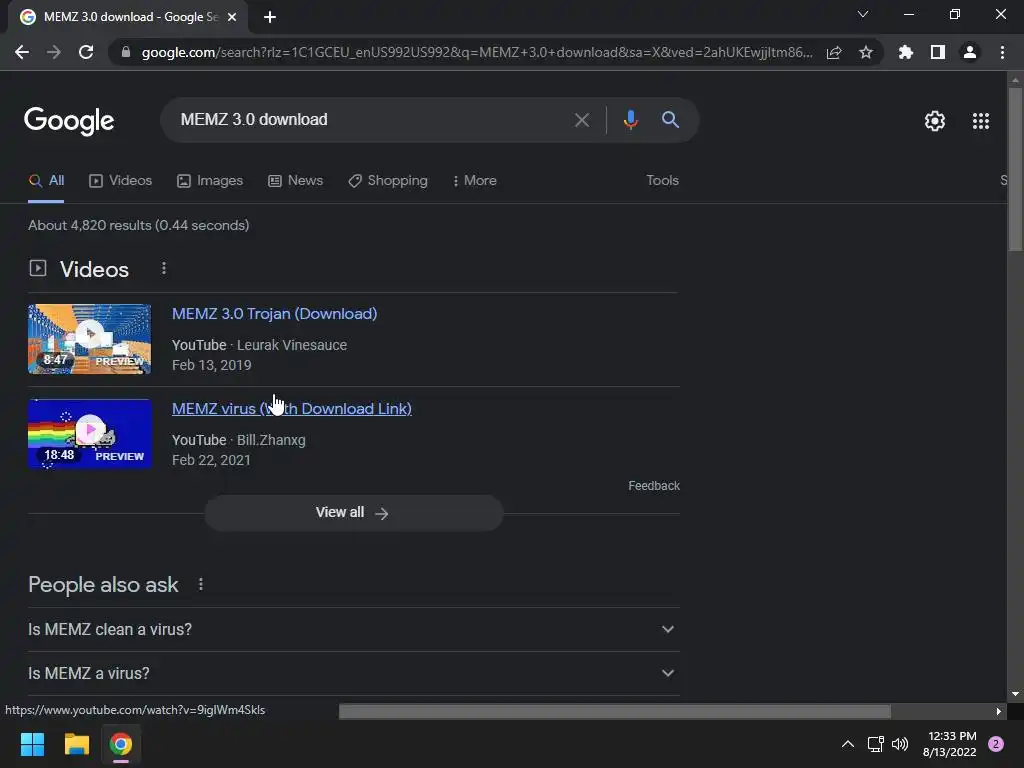Open the More search filters menu
1024x768 pixels.
click(475, 181)
